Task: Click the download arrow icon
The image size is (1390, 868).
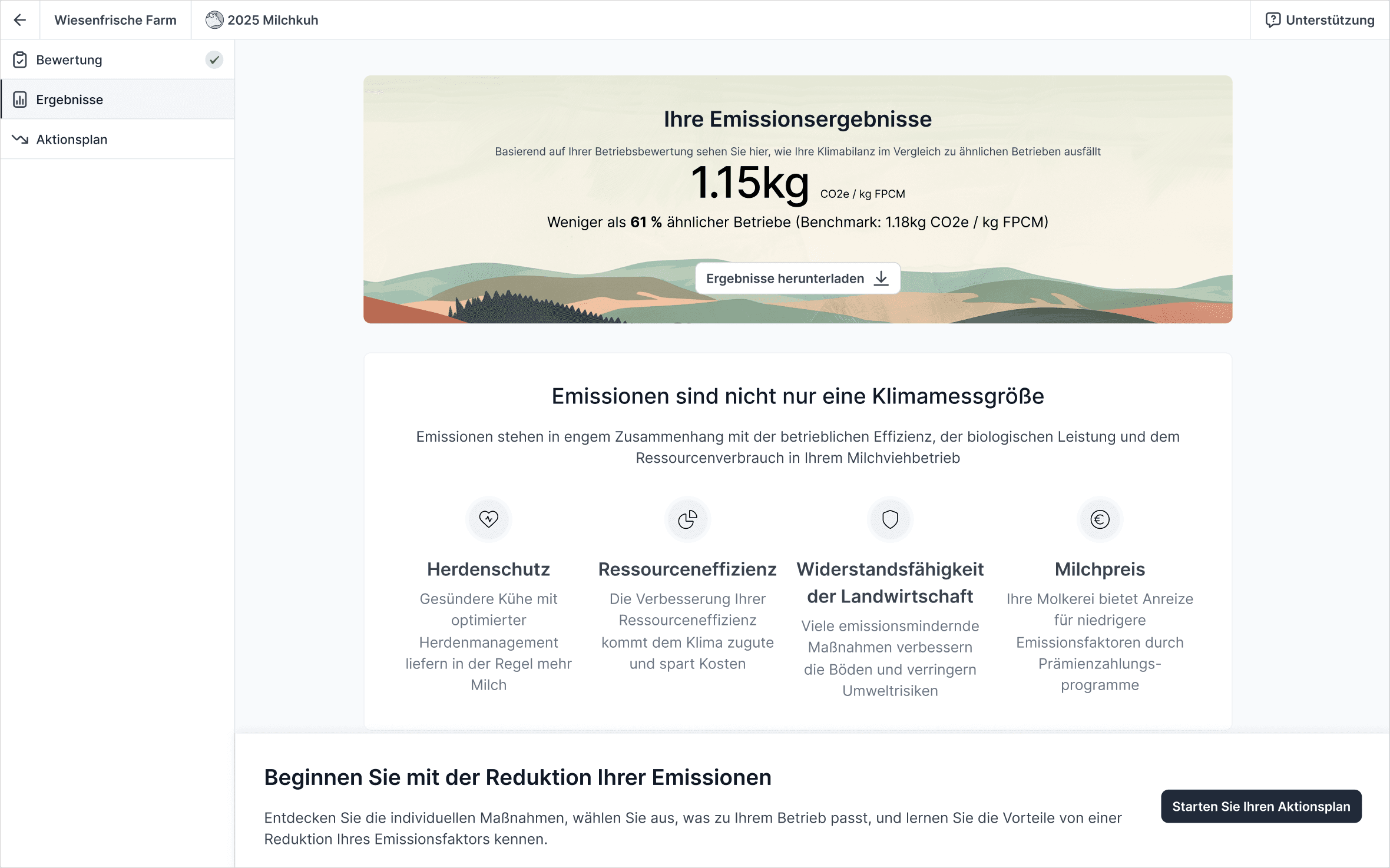Action: pos(881,279)
